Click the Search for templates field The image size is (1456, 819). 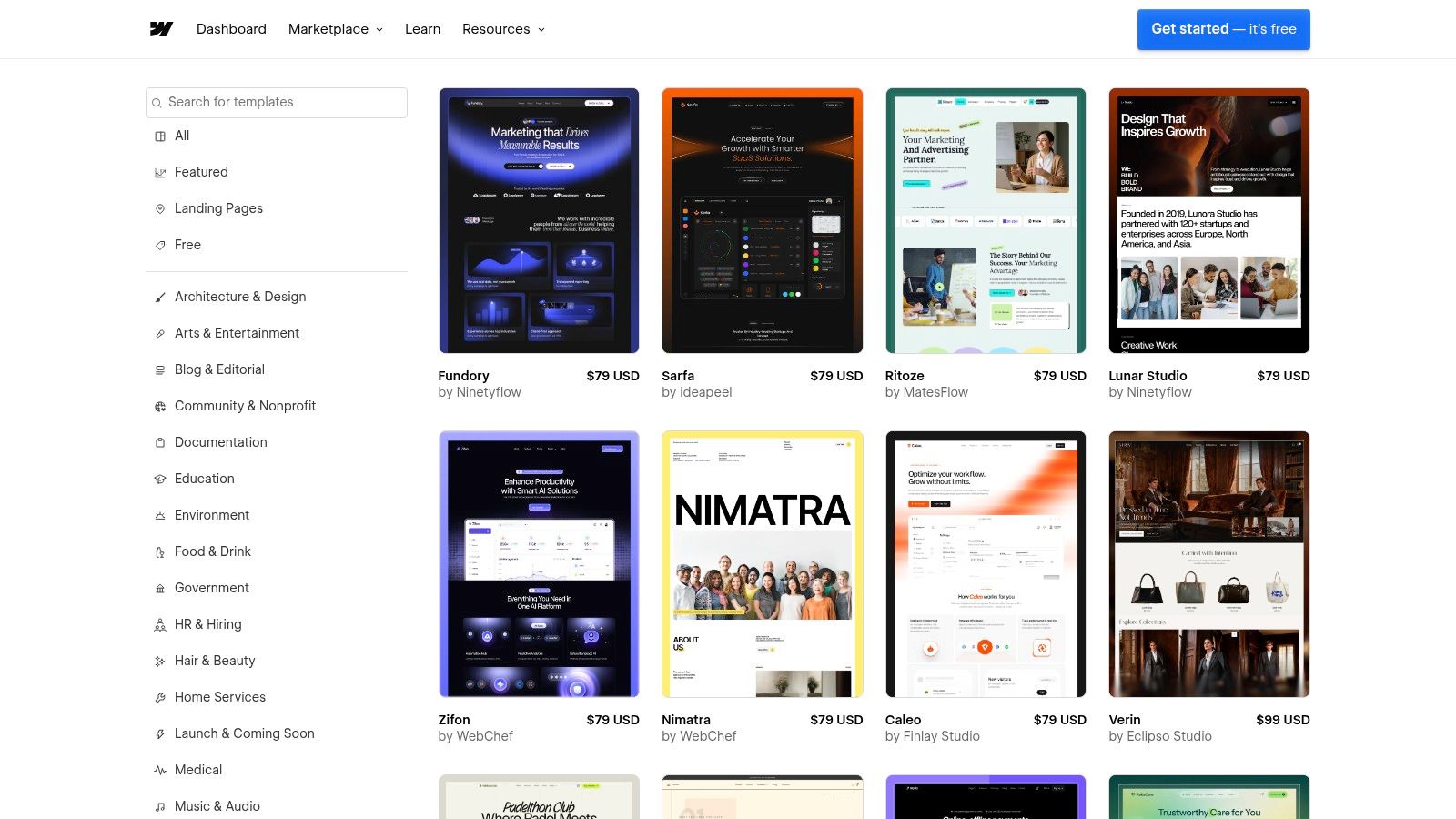(x=276, y=102)
